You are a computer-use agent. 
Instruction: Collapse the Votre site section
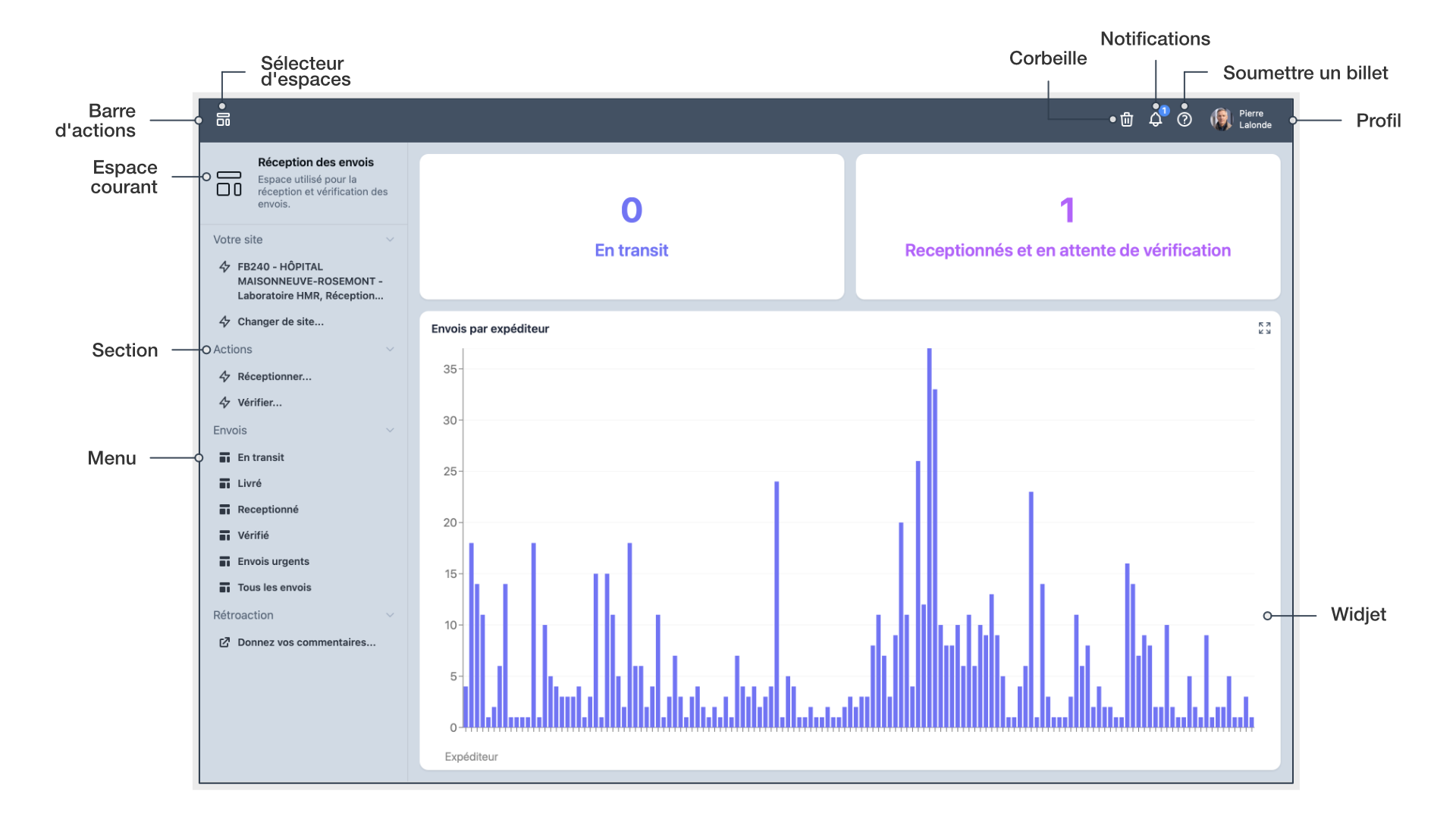click(x=391, y=239)
